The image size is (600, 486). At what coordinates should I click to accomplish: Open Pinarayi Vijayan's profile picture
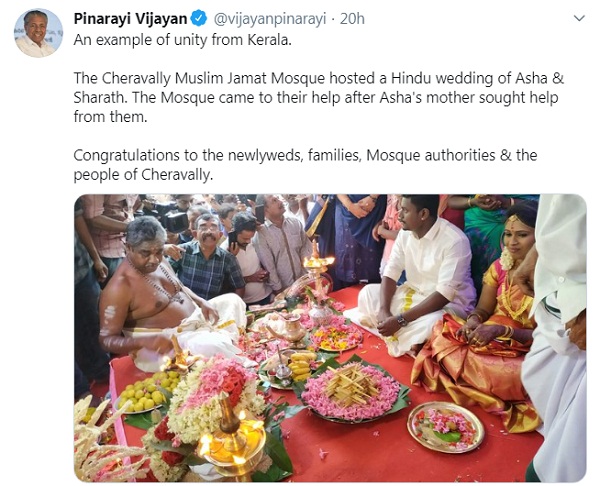[38, 33]
